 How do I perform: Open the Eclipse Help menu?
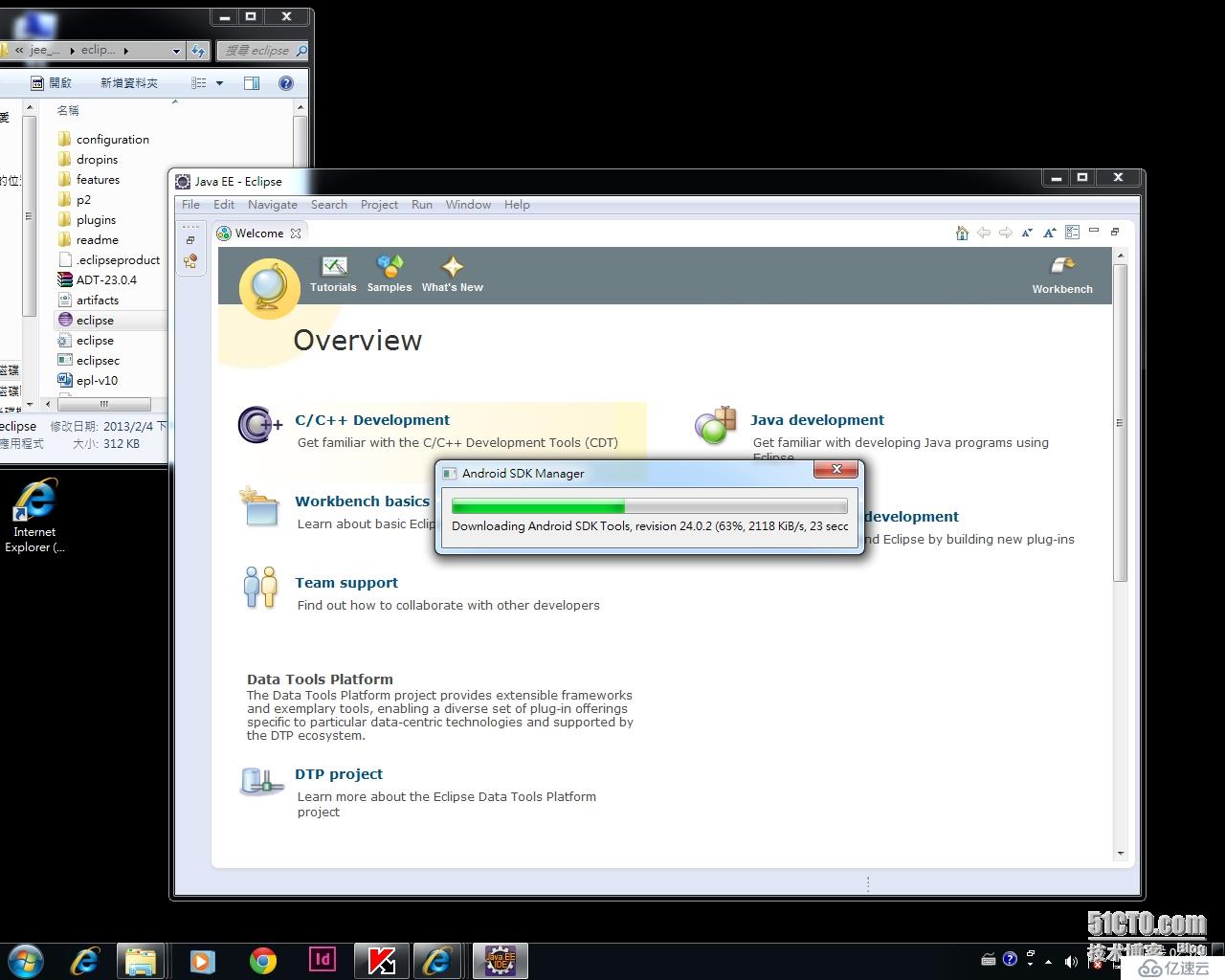click(x=517, y=205)
